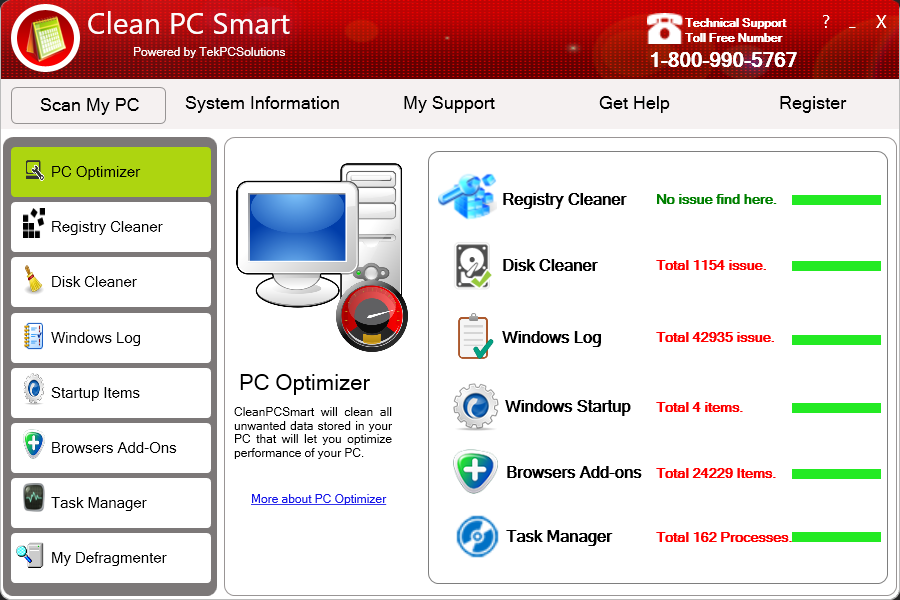Switch to System Information tab
Viewport: 900px width, 600px height.
click(x=262, y=103)
